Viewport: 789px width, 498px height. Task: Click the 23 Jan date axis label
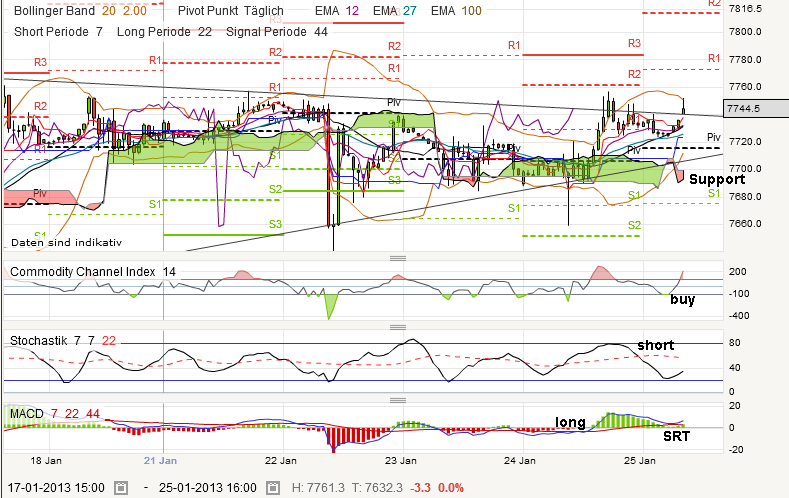(401, 460)
